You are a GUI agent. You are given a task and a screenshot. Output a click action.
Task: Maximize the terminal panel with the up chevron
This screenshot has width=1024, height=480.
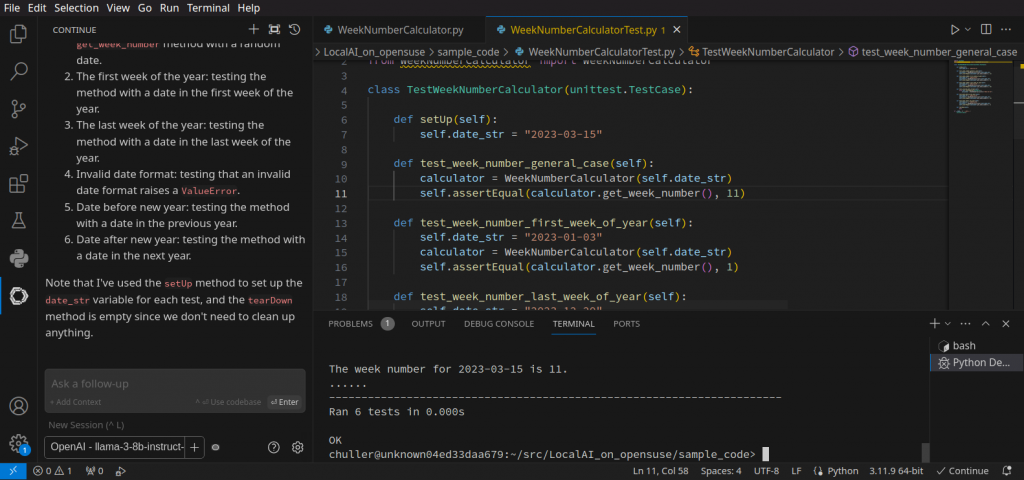pyautogui.click(x=985, y=324)
